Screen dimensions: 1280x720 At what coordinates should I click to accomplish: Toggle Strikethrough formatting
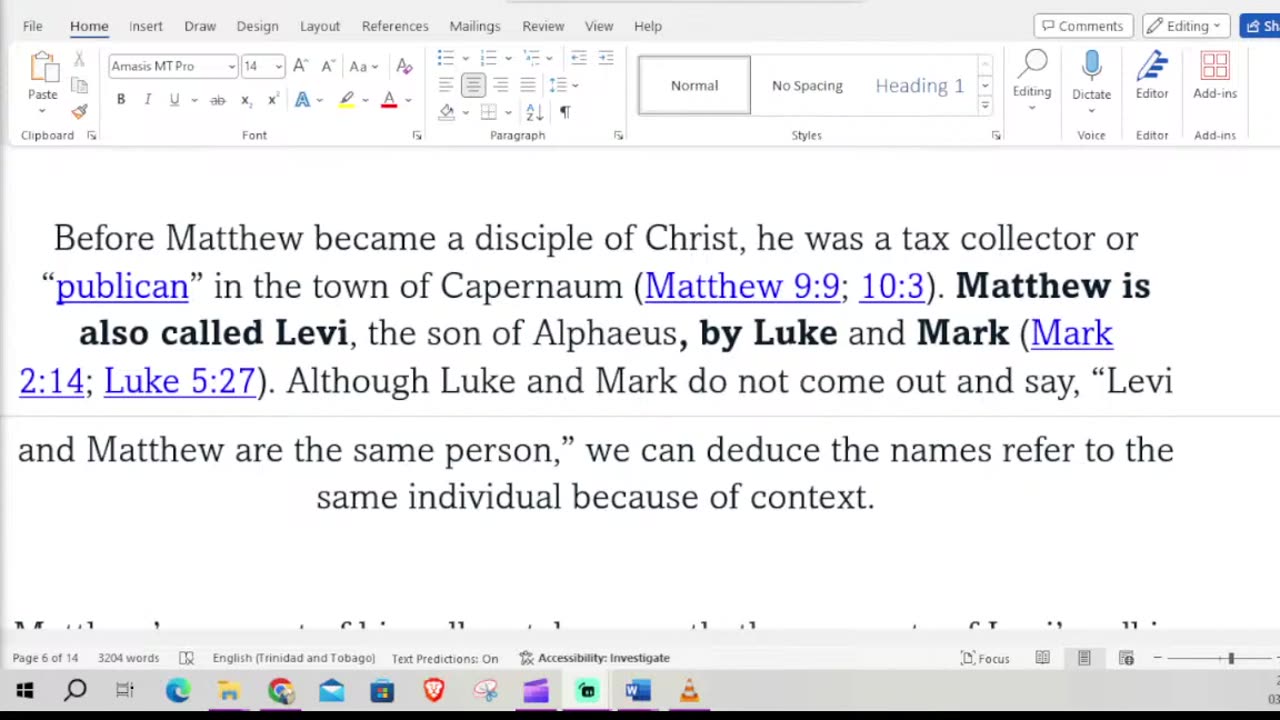pos(217,100)
